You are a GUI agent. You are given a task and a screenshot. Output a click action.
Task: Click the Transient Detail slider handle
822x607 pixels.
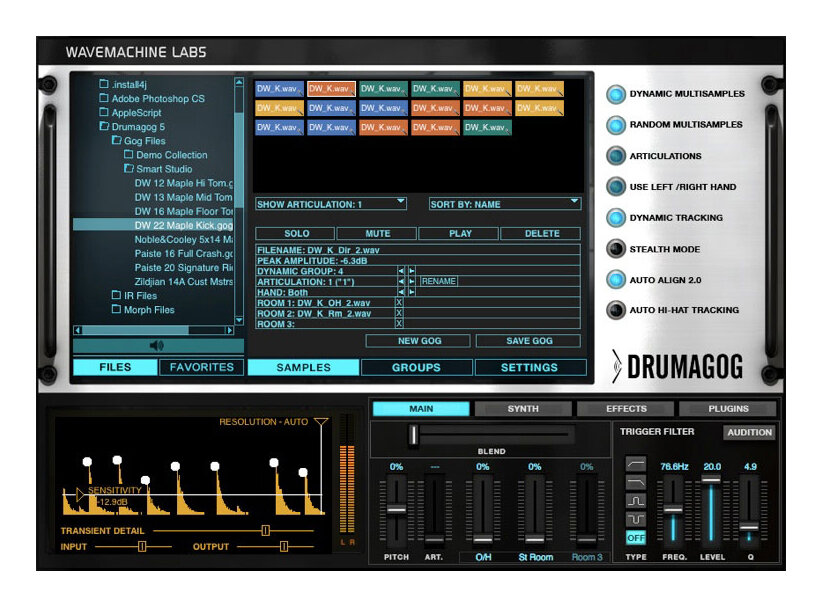click(266, 530)
